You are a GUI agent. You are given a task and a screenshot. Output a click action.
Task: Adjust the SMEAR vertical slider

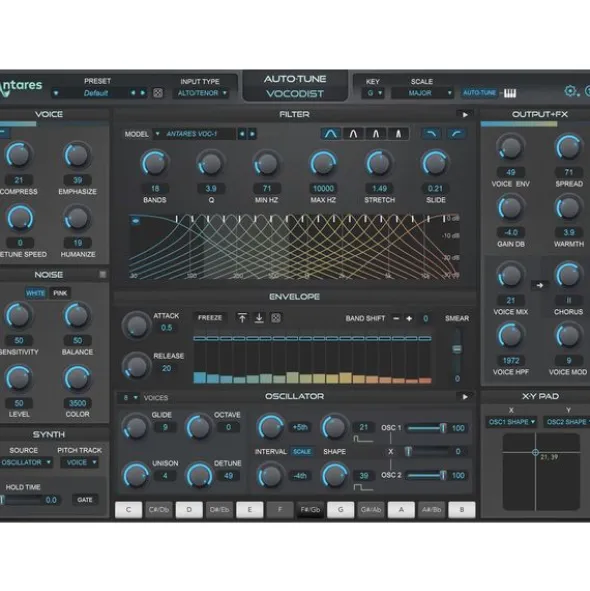click(457, 351)
